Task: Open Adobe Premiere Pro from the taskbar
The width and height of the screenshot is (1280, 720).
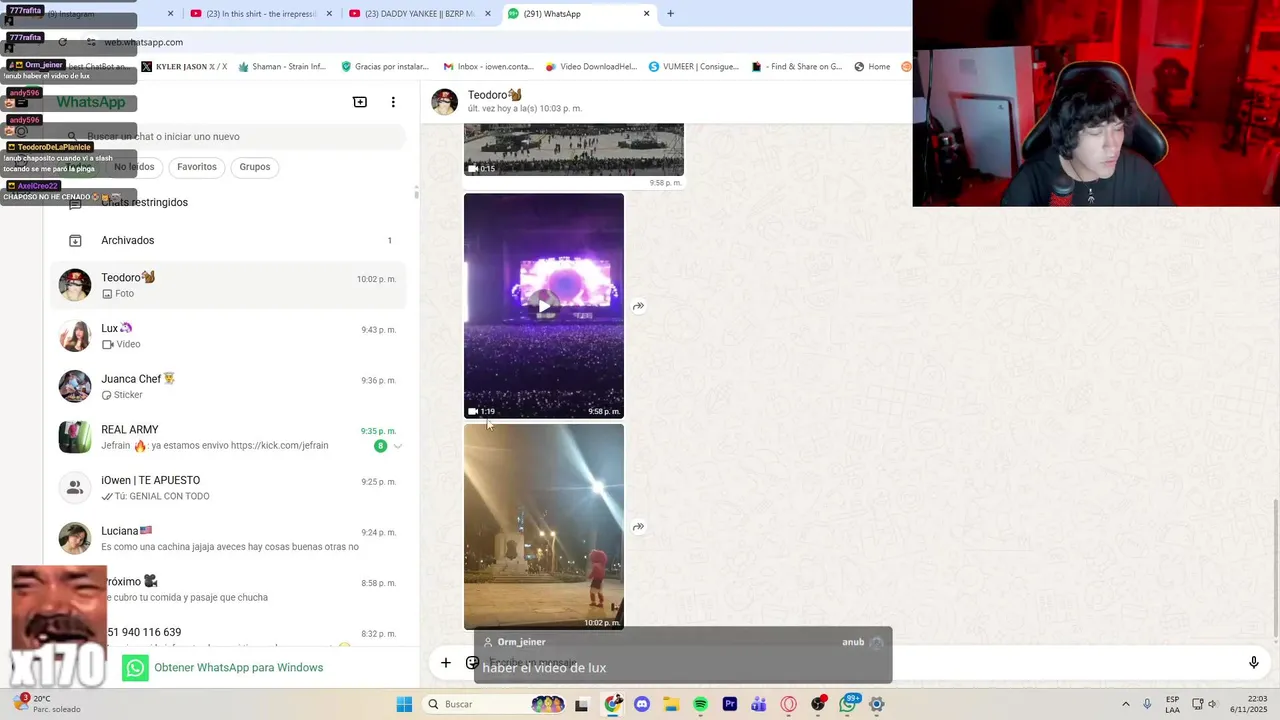Action: pos(730,704)
